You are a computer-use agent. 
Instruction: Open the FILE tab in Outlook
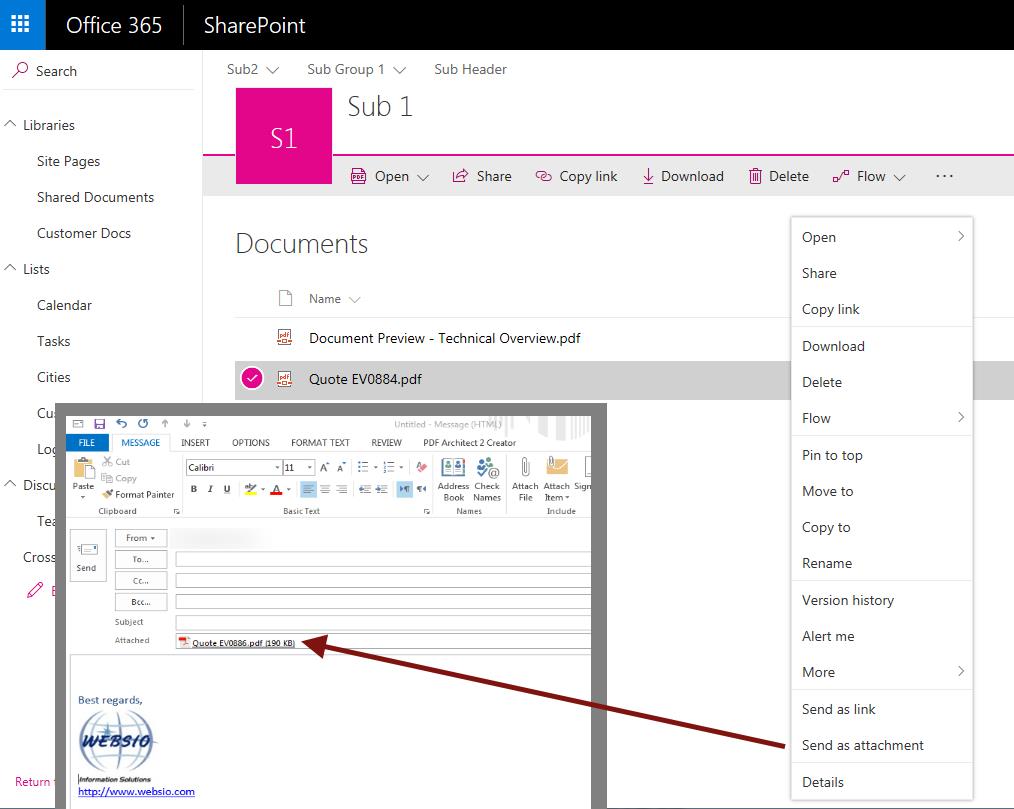(x=87, y=442)
